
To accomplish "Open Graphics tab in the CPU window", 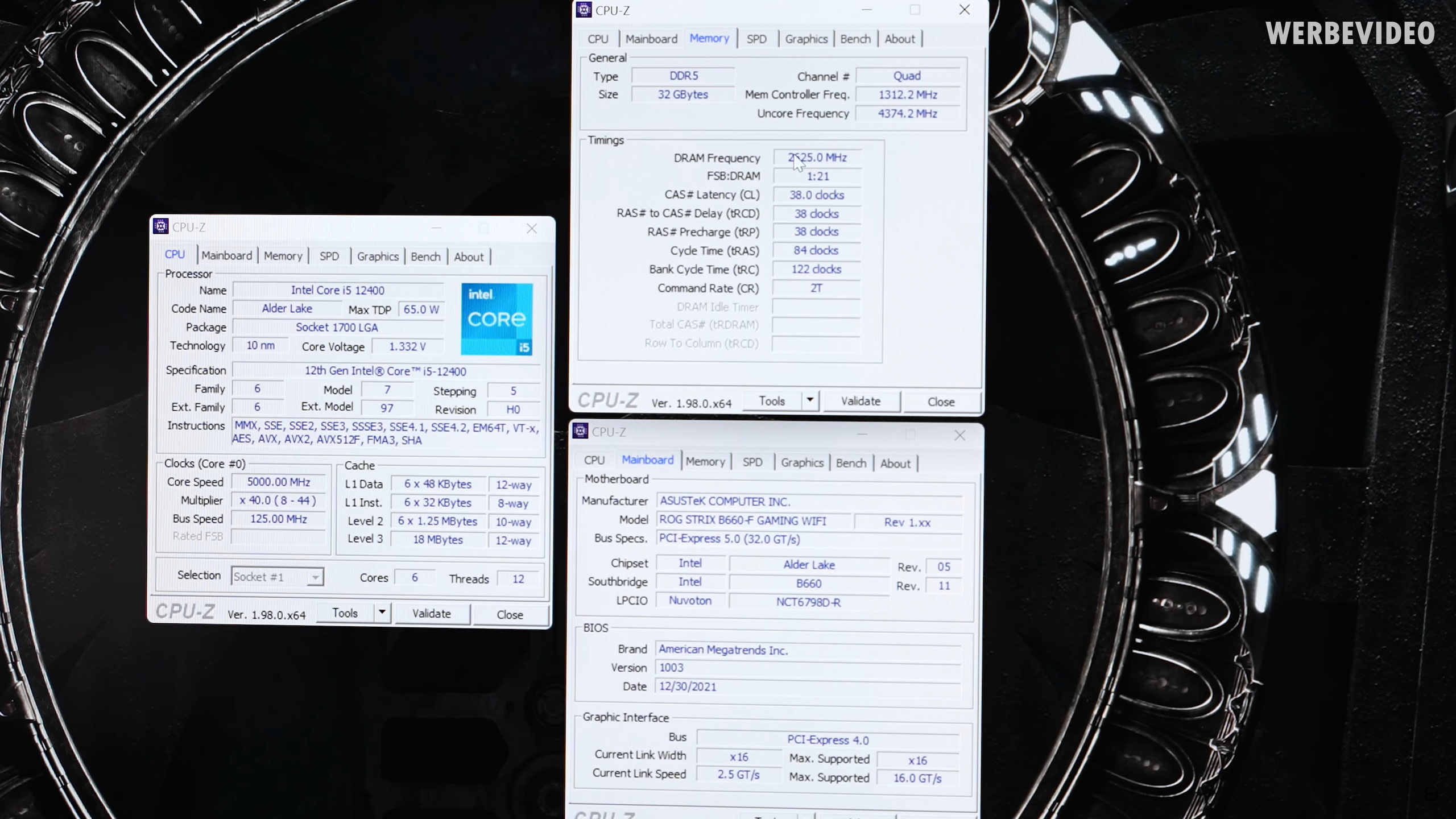I will 378,257.
